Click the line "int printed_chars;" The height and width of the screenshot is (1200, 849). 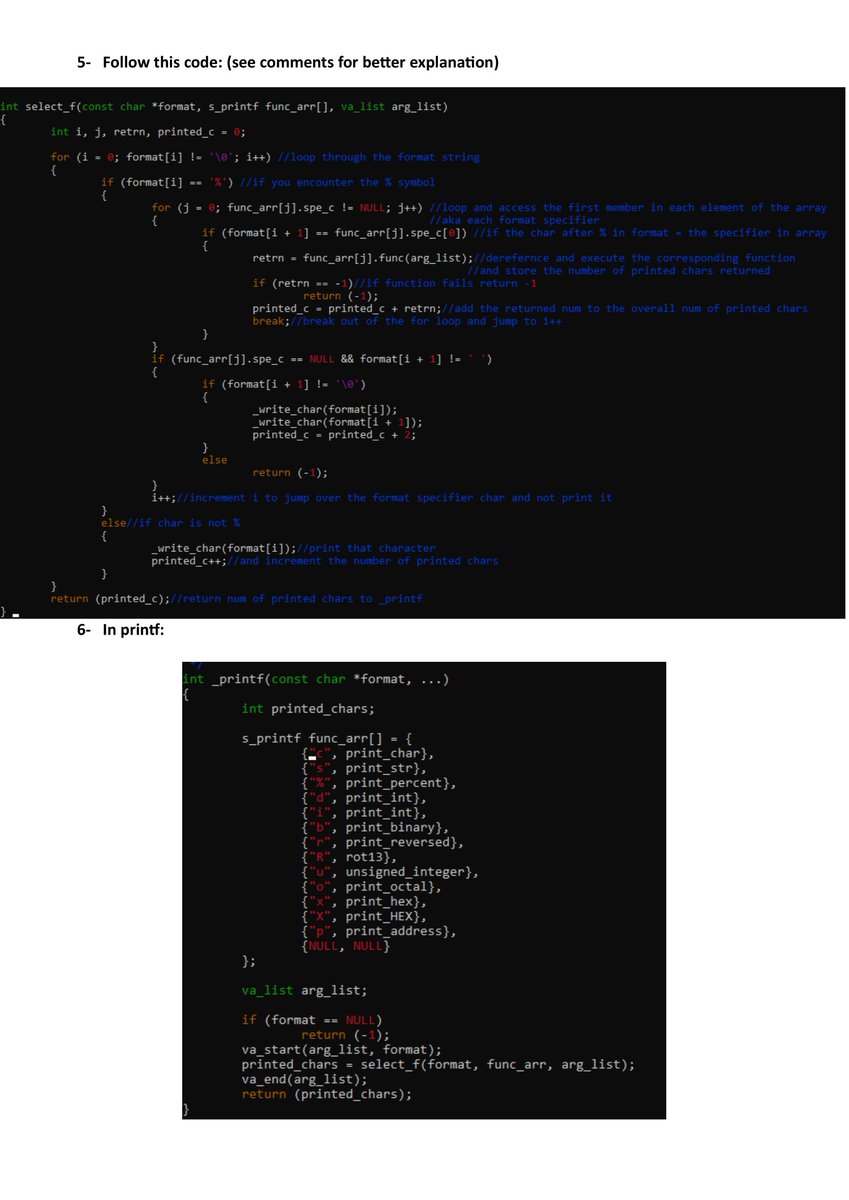point(308,709)
